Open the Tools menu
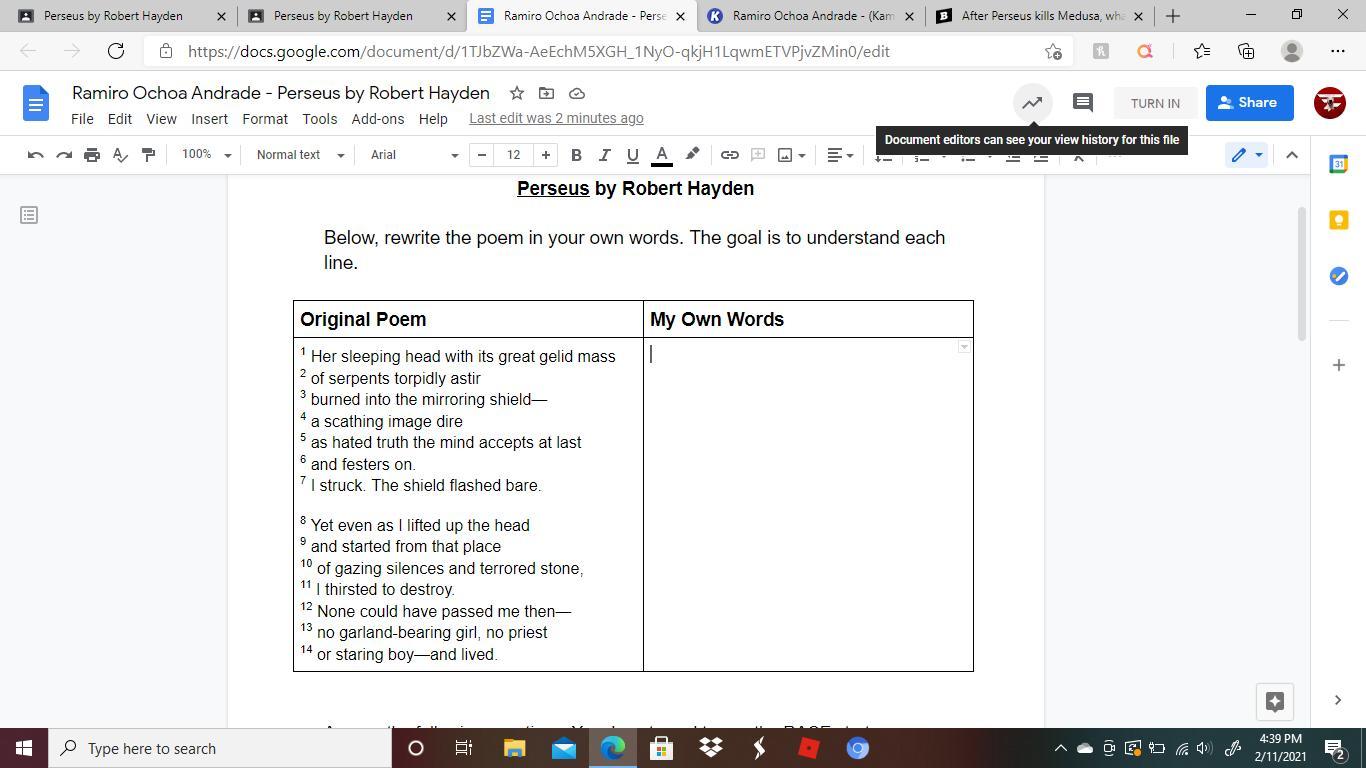 (320, 118)
